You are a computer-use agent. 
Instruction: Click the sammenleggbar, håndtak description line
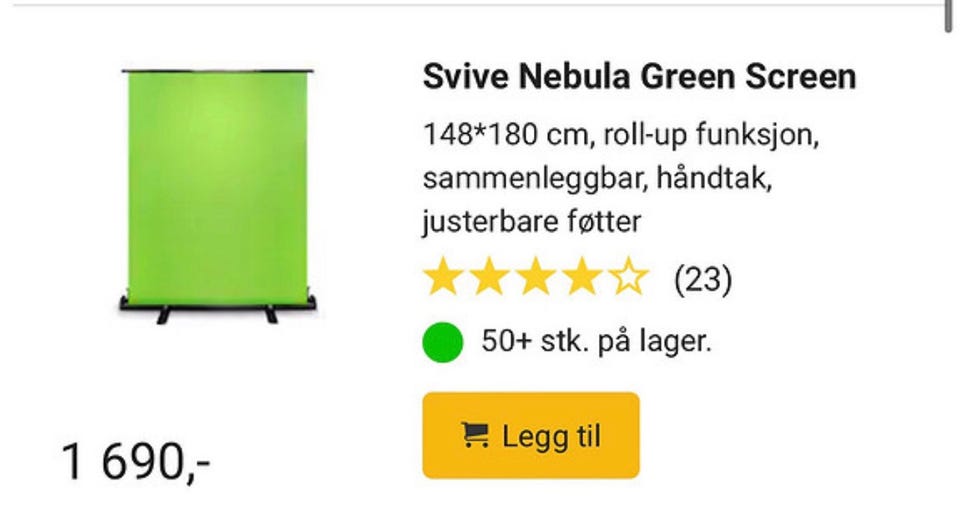pos(598,179)
